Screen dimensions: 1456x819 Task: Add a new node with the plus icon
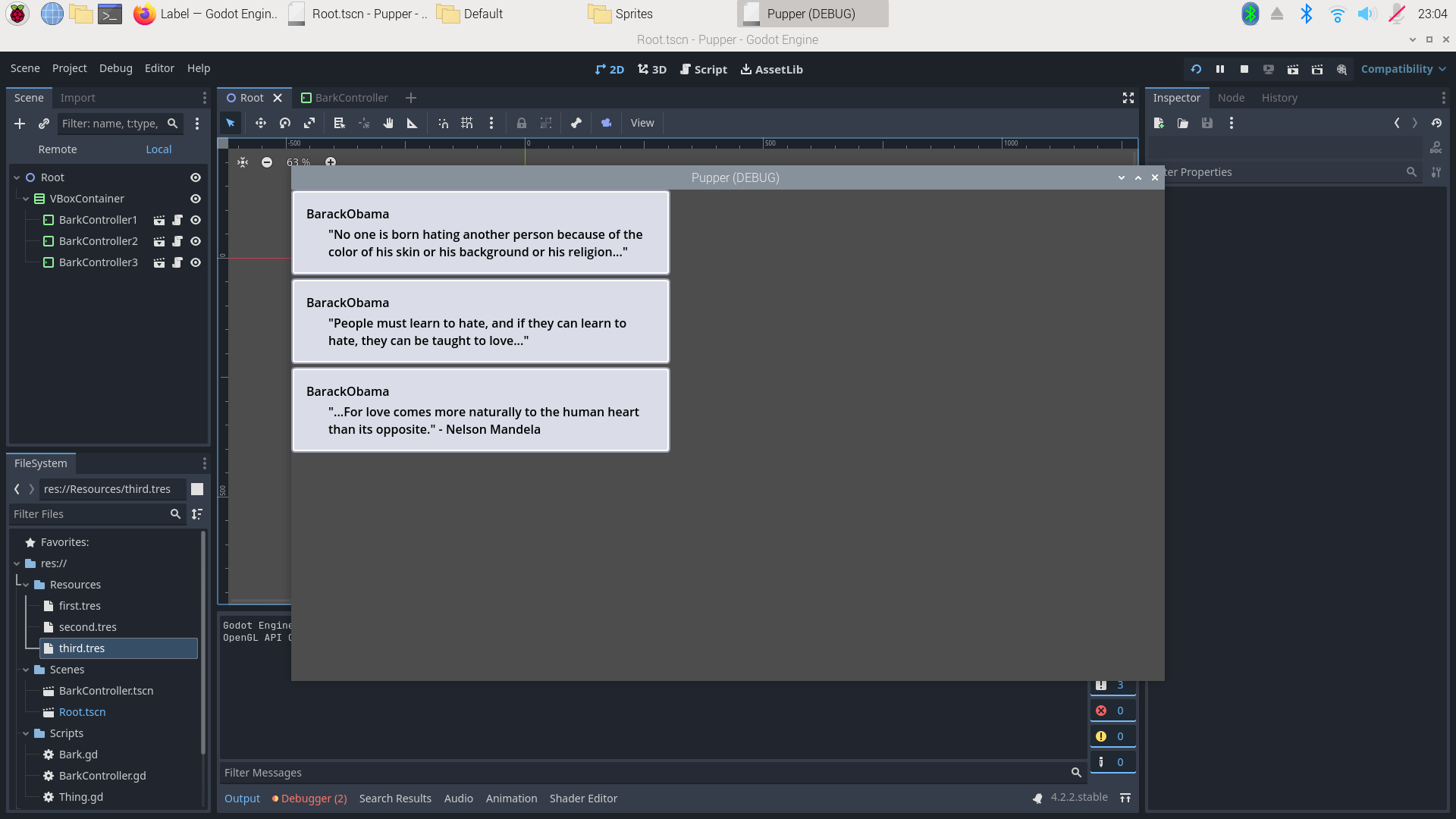20,124
